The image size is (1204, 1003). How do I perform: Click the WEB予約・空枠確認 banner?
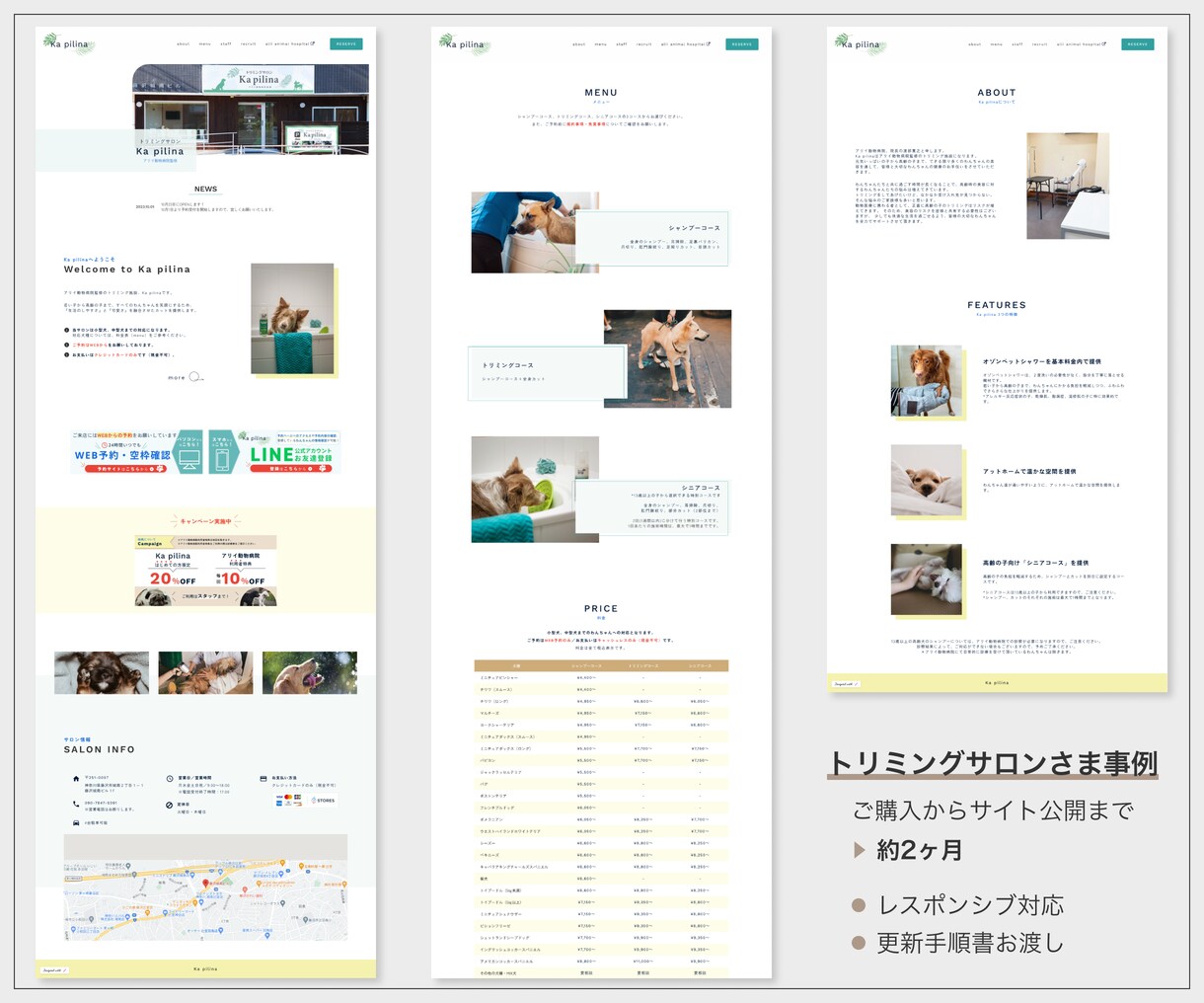138,452
